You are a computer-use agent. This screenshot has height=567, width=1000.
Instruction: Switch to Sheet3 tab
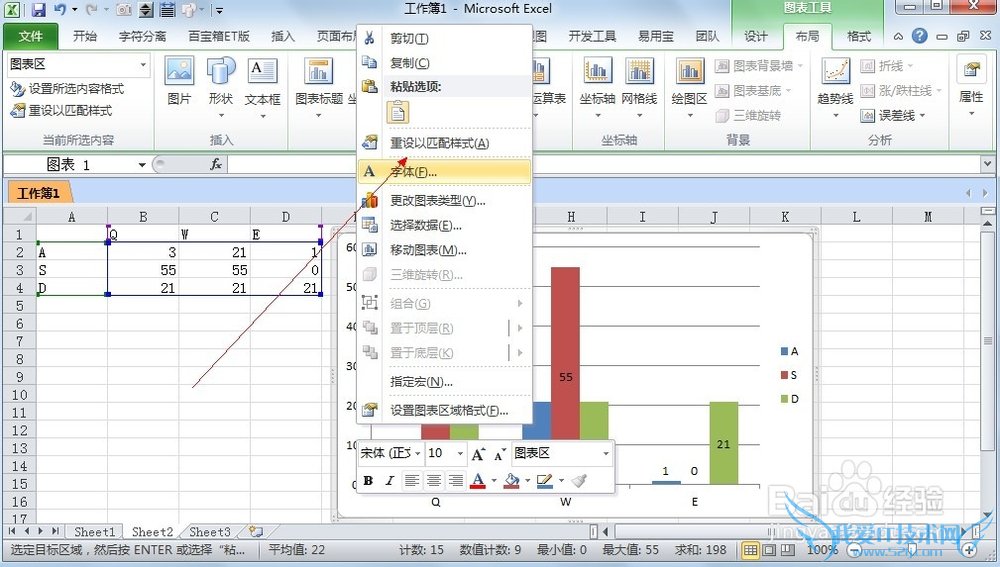[210, 531]
